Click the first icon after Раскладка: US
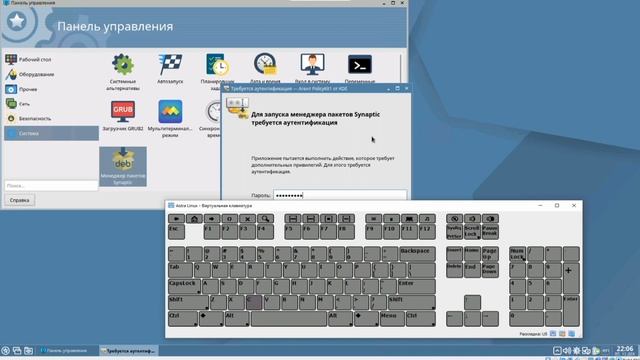This screenshot has width=640, height=360. pyautogui.click(x=553, y=333)
